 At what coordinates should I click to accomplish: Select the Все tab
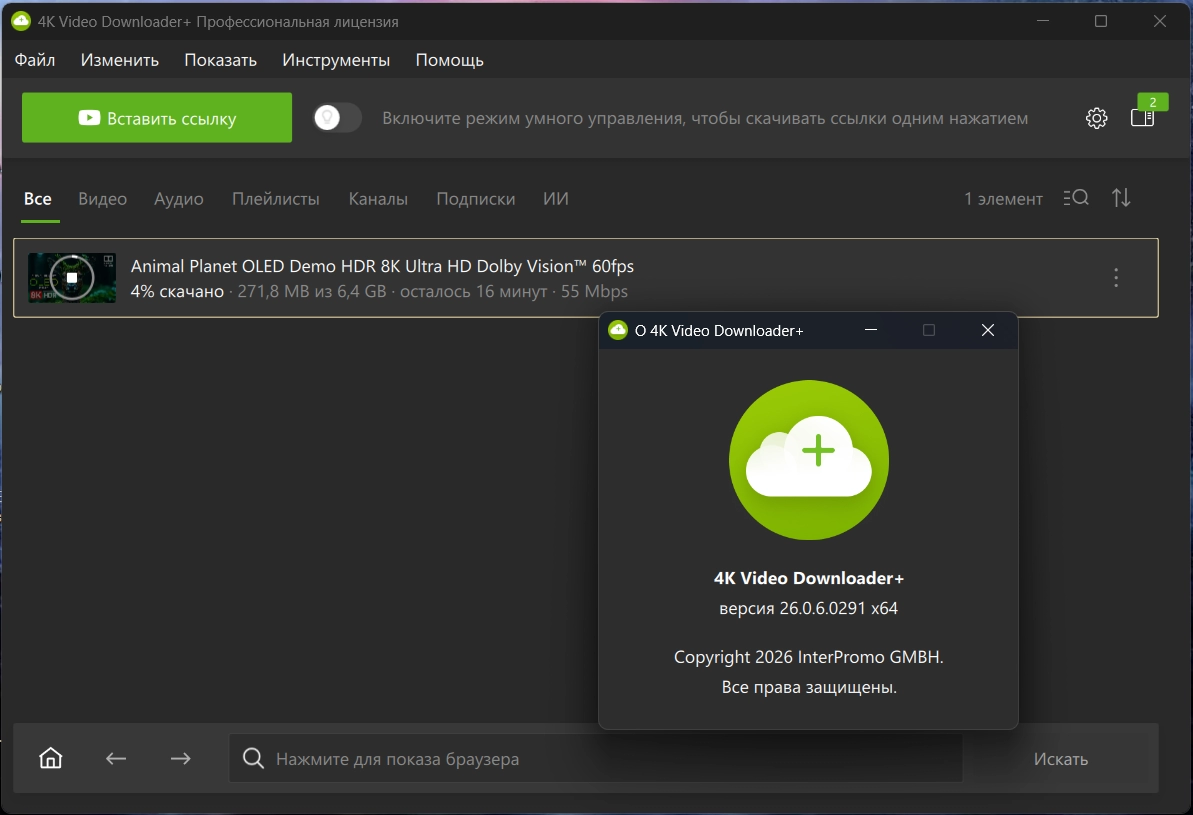click(38, 199)
